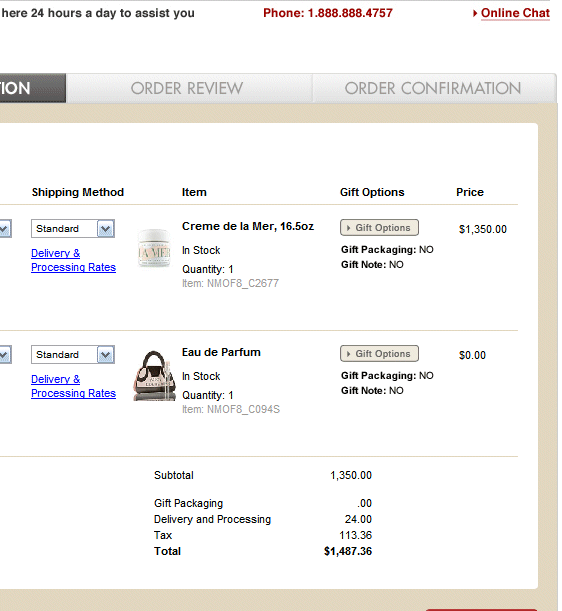Click the Eau de Parfum product thumbnail
This screenshot has width=562, height=611.
154,376
